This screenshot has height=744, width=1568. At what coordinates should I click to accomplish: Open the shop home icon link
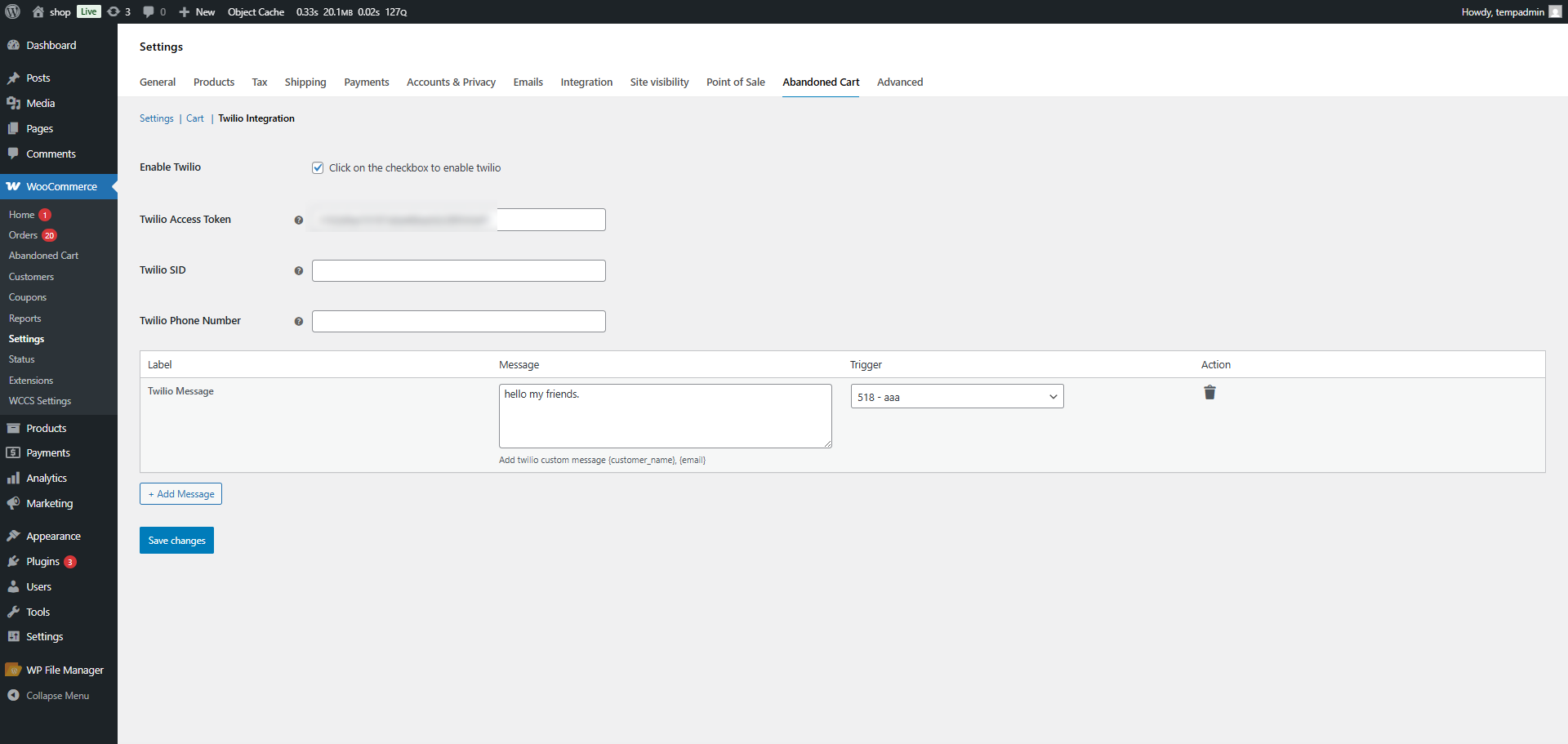point(38,11)
